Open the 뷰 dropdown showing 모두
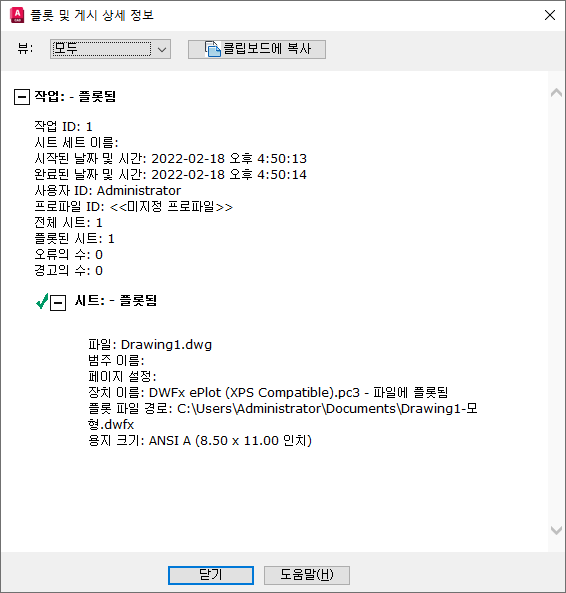This screenshot has height=593, width=566. (110, 49)
